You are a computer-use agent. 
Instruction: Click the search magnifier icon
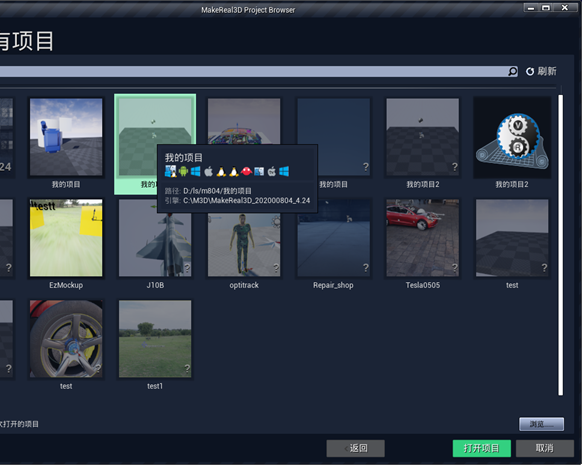(x=513, y=71)
